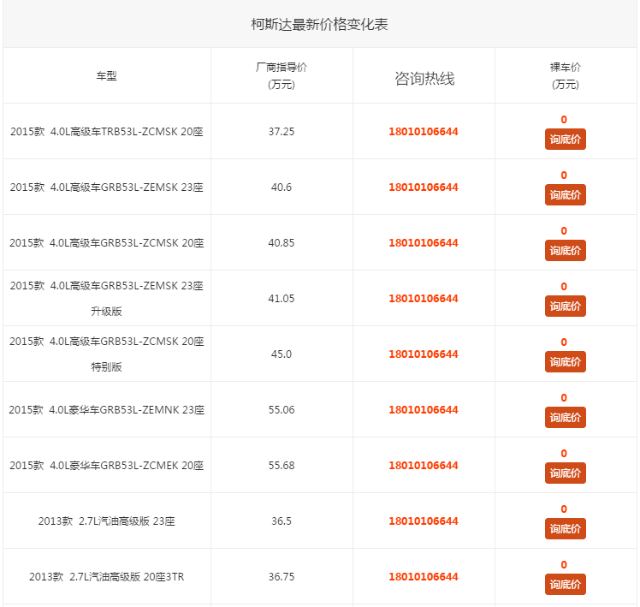Select model GRB53L-ZCMSK 20座 特别版
Viewport: 640px width, 607px height.
(x=107, y=354)
